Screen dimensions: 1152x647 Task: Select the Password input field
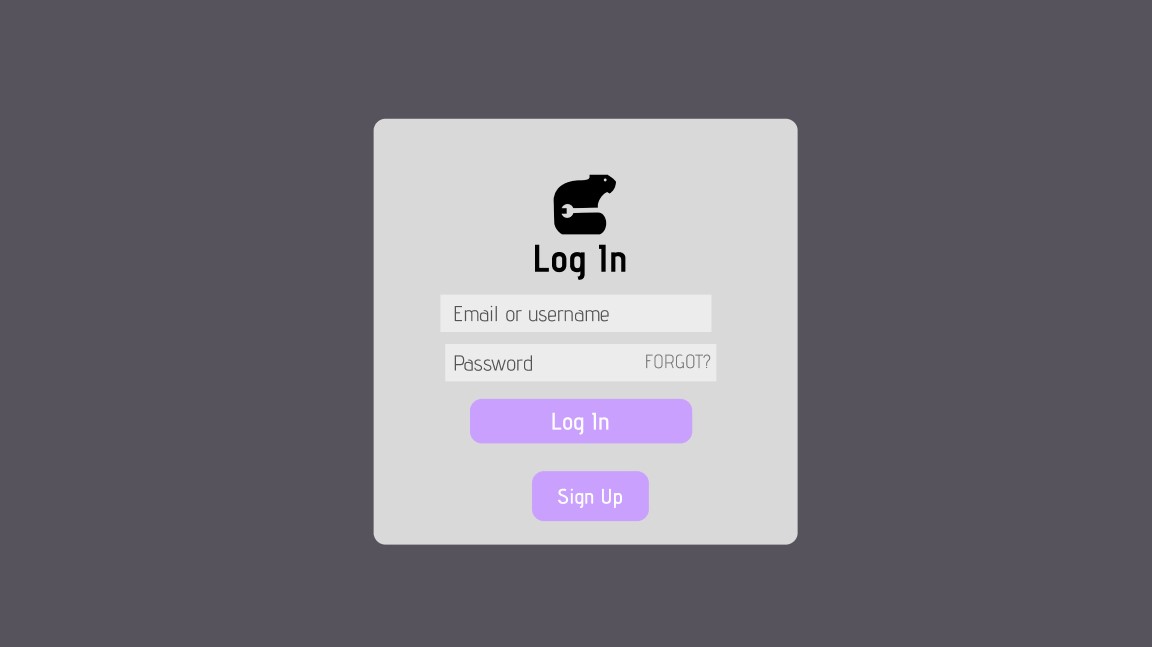(580, 363)
